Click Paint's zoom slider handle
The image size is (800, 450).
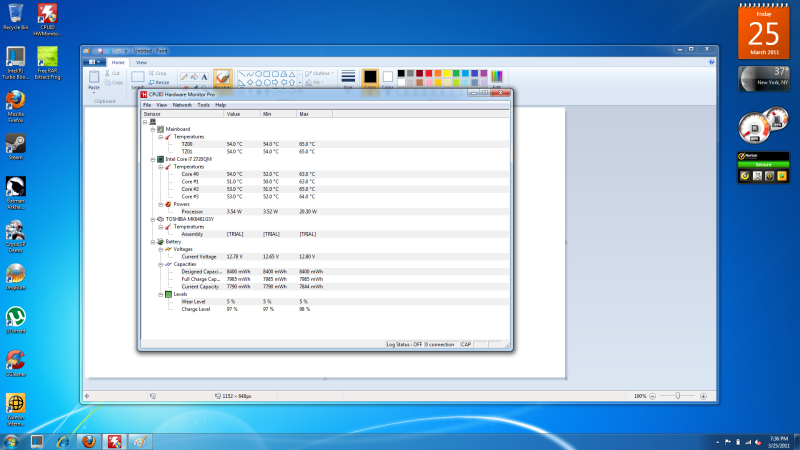(678, 396)
